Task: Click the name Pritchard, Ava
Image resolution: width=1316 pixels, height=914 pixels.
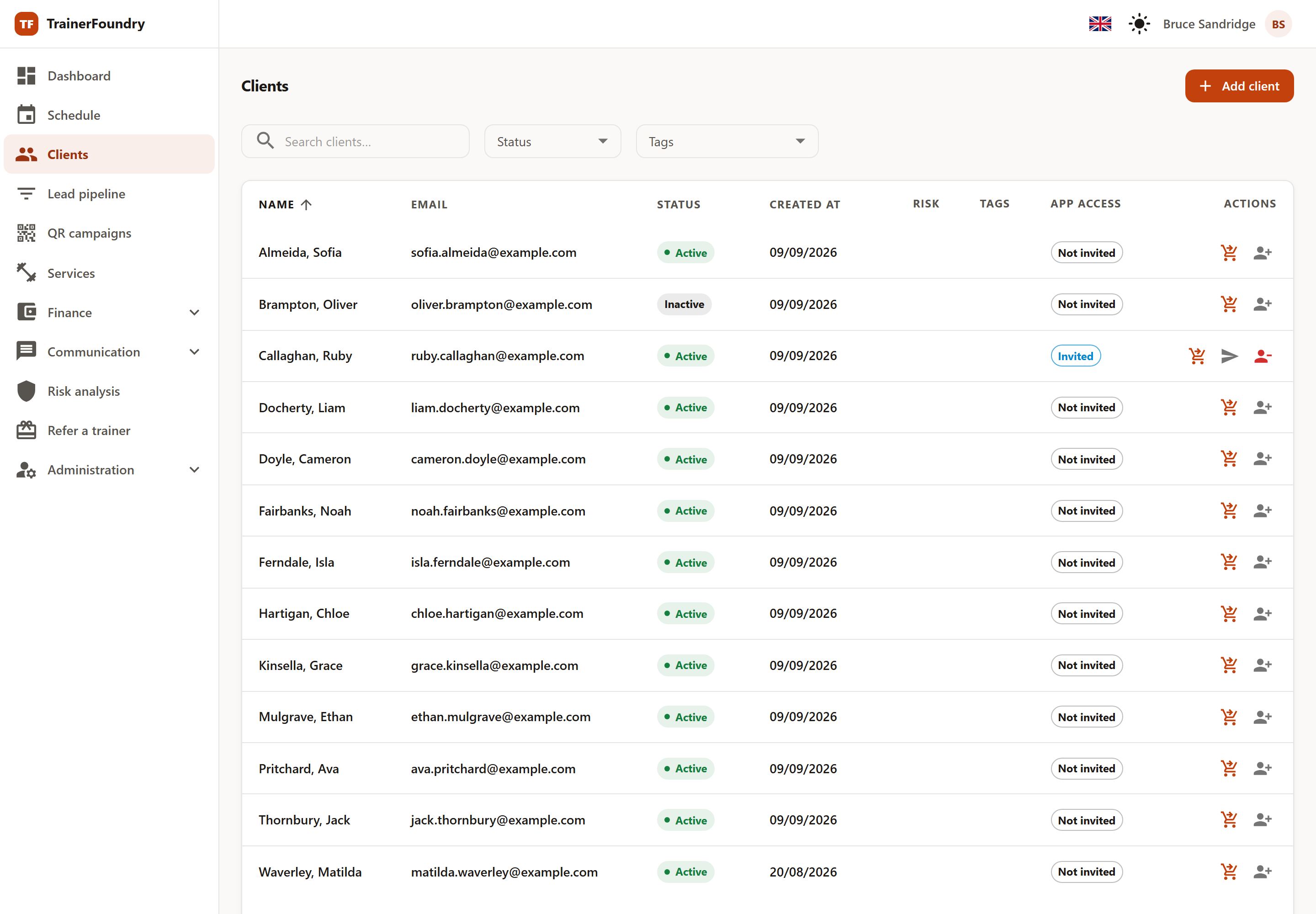Action: tap(298, 769)
